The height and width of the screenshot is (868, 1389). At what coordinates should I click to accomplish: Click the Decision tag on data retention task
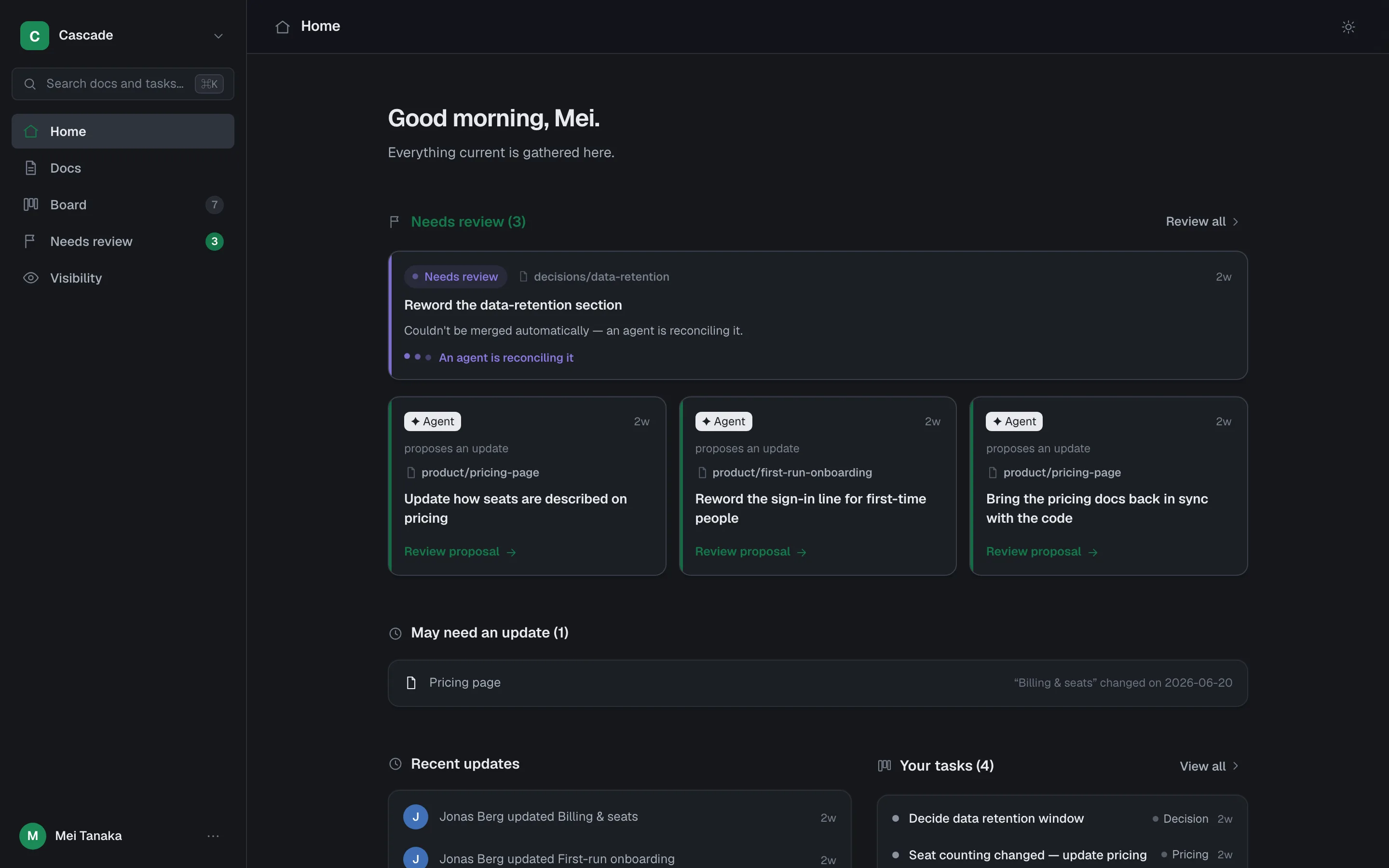(x=1180, y=819)
